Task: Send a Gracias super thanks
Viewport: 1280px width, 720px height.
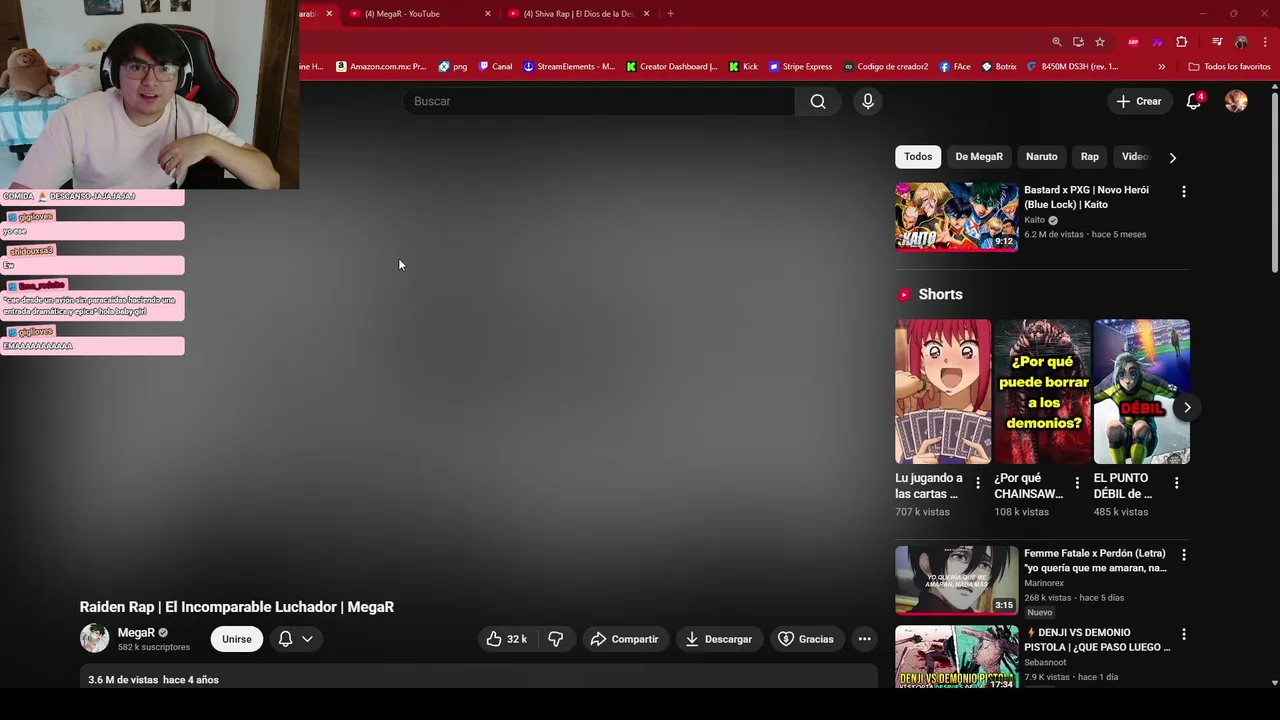Action: [806, 639]
